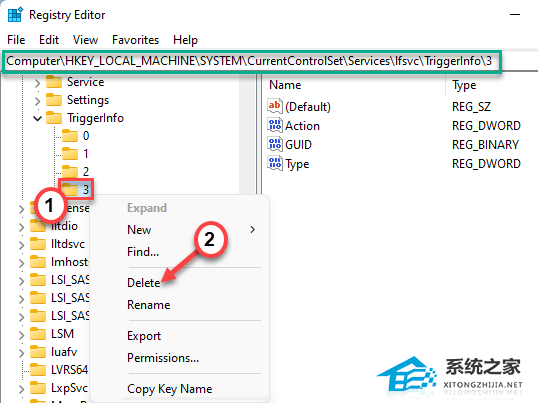
Task: Collapse the TriggerInfo tree node
Action: coord(37,118)
